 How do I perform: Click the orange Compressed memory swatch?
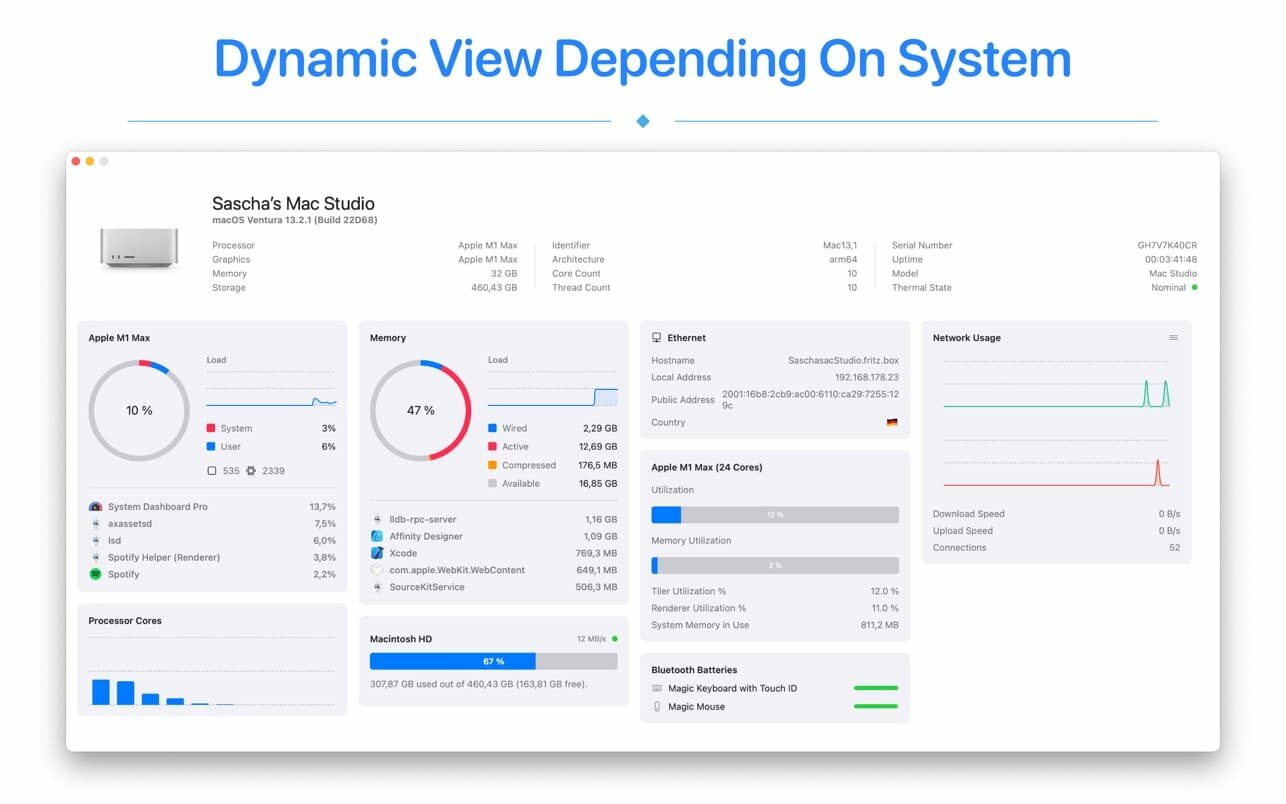tap(492, 466)
